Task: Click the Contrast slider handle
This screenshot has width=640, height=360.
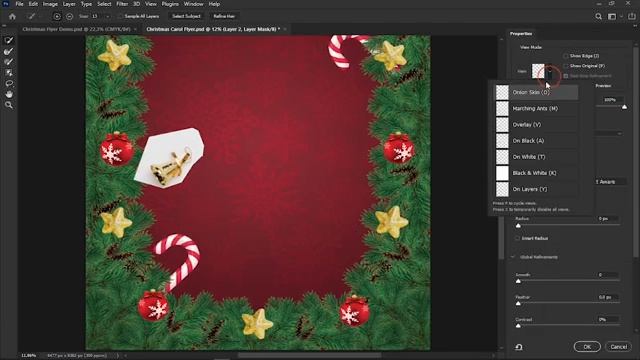Action: pos(518,326)
